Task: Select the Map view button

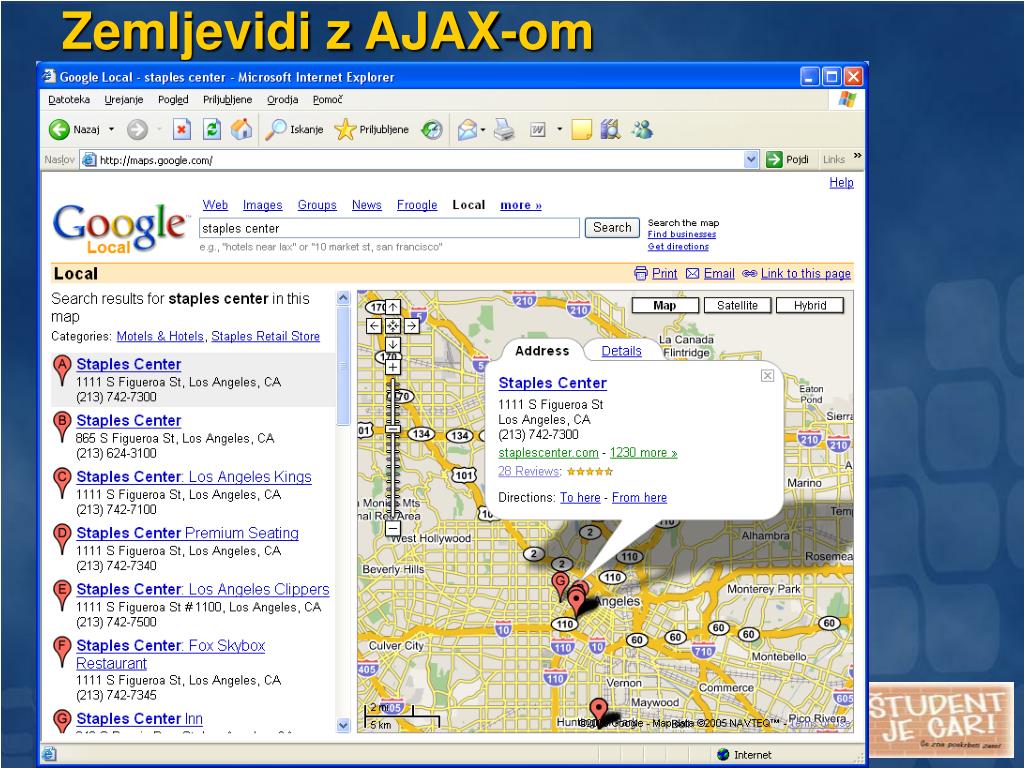Action: 665,306
